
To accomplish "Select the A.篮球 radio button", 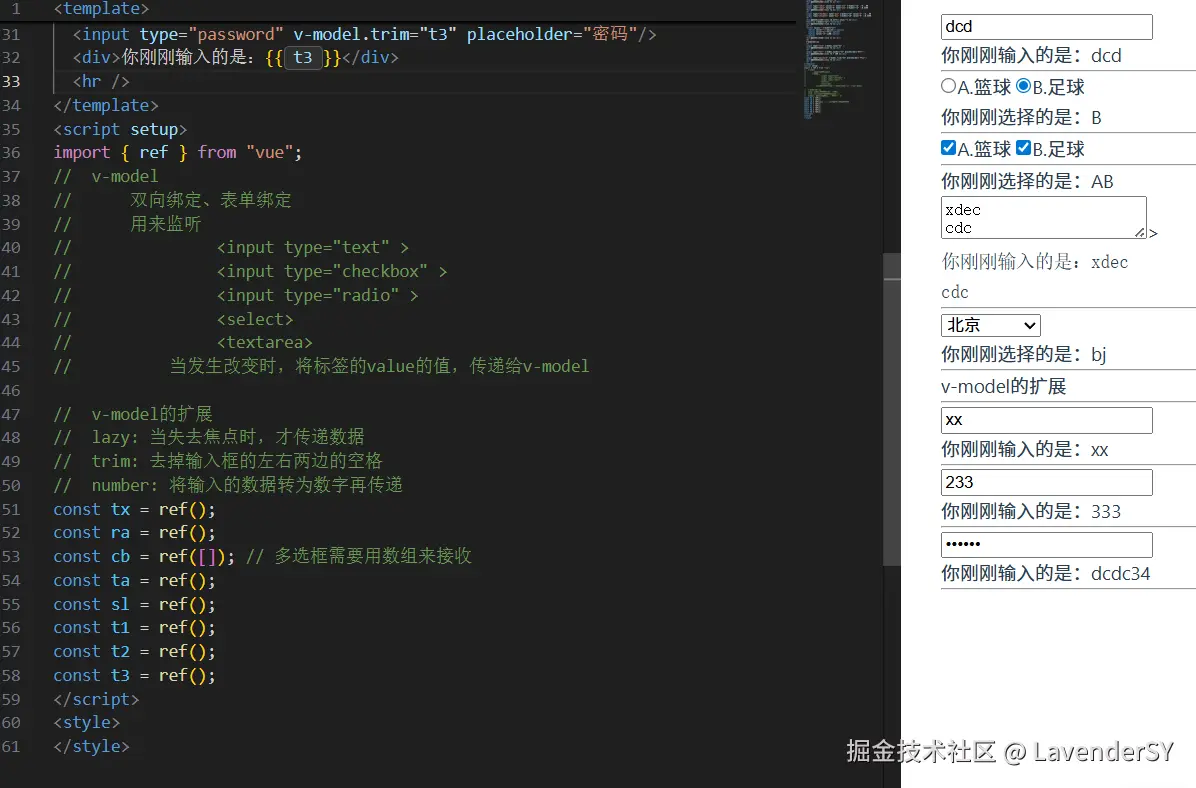I will click(x=949, y=87).
